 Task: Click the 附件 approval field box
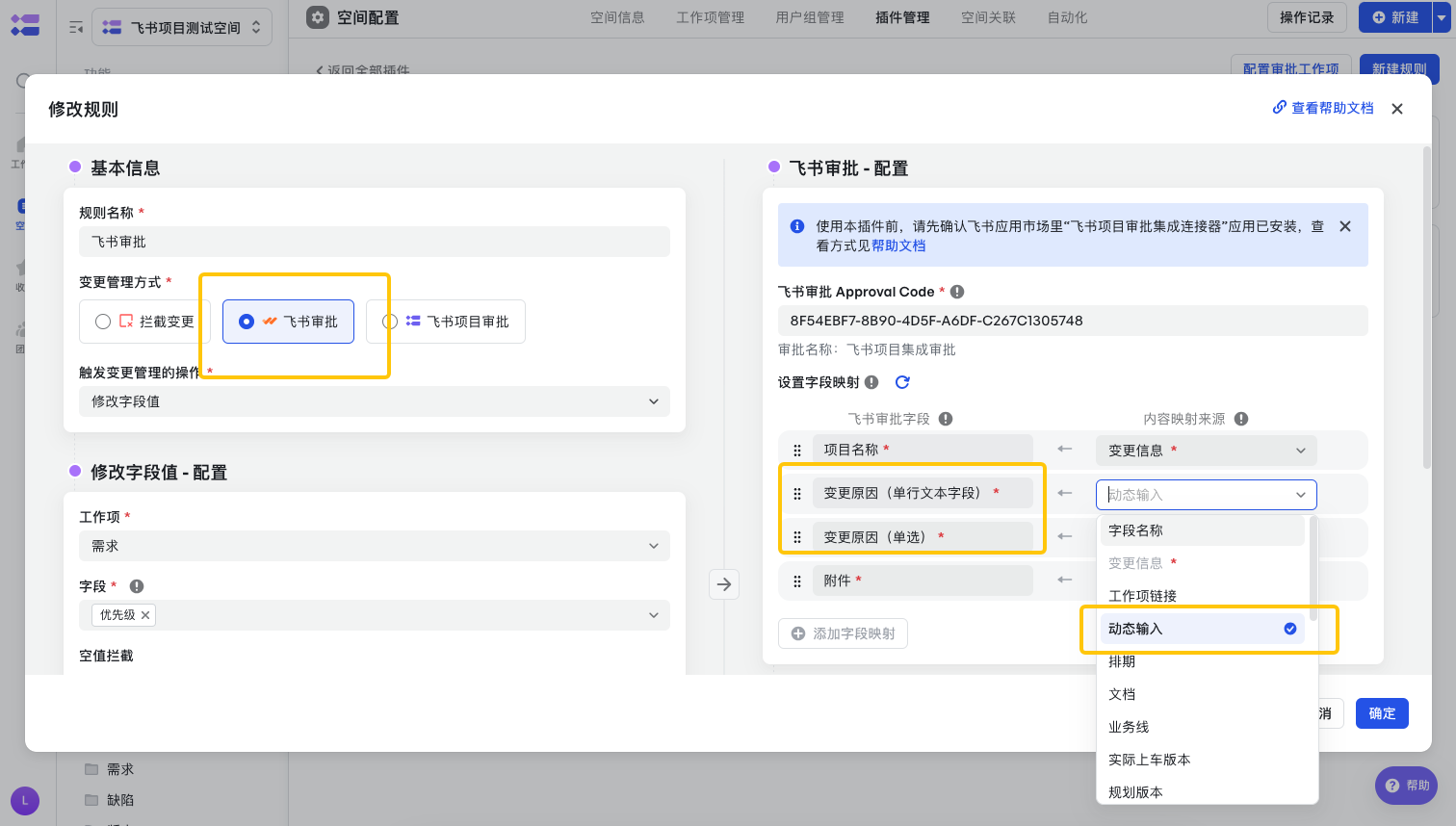(x=923, y=581)
